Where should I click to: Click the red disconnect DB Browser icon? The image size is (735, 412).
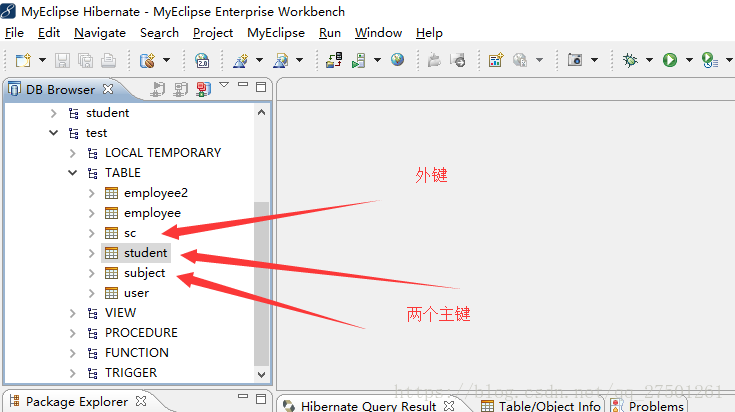click(x=203, y=89)
